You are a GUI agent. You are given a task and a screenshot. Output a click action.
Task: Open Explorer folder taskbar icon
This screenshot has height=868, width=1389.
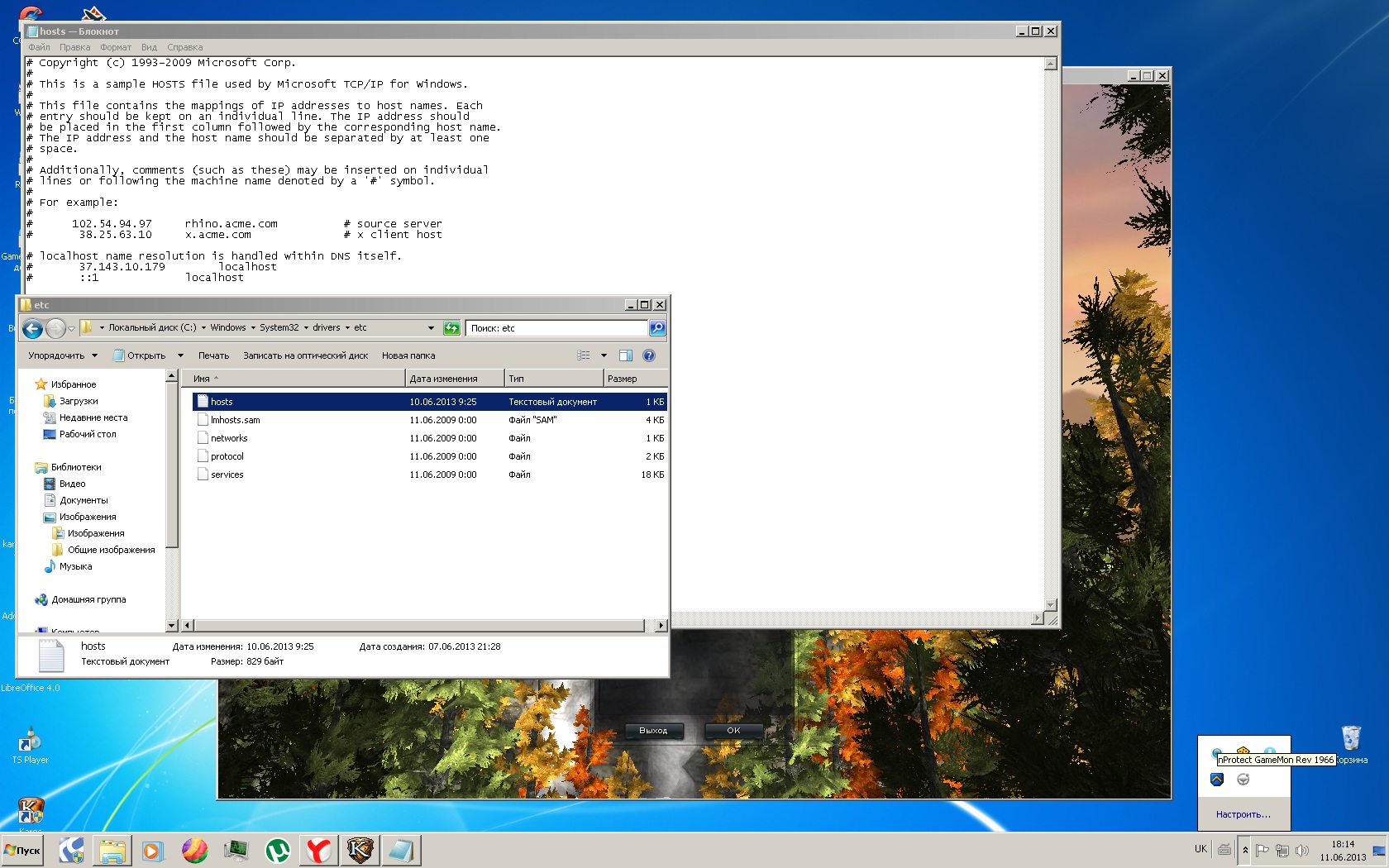(x=112, y=851)
